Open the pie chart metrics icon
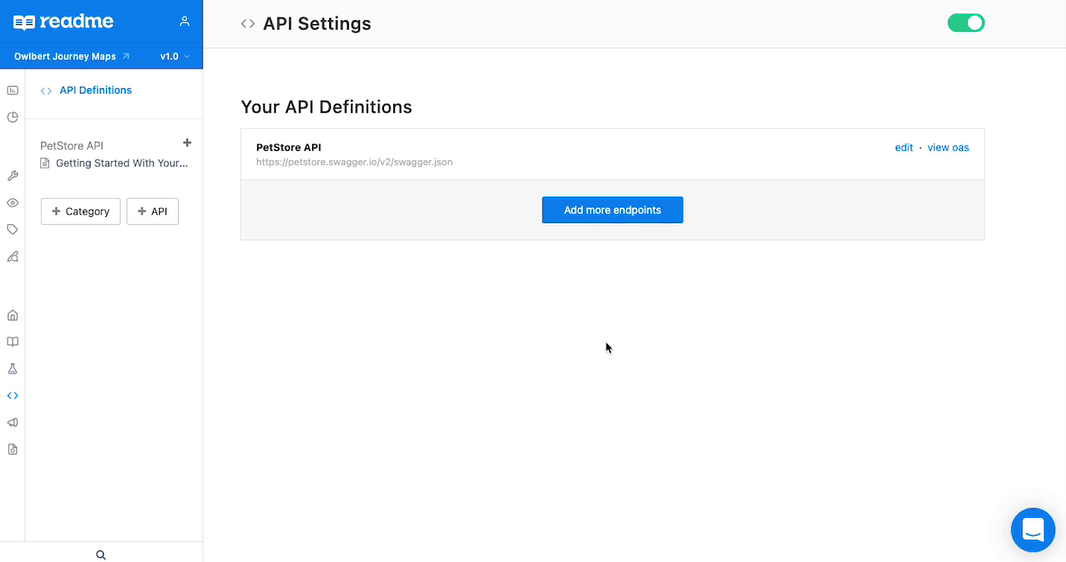This screenshot has width=1066, height=562. pos(12,117)
